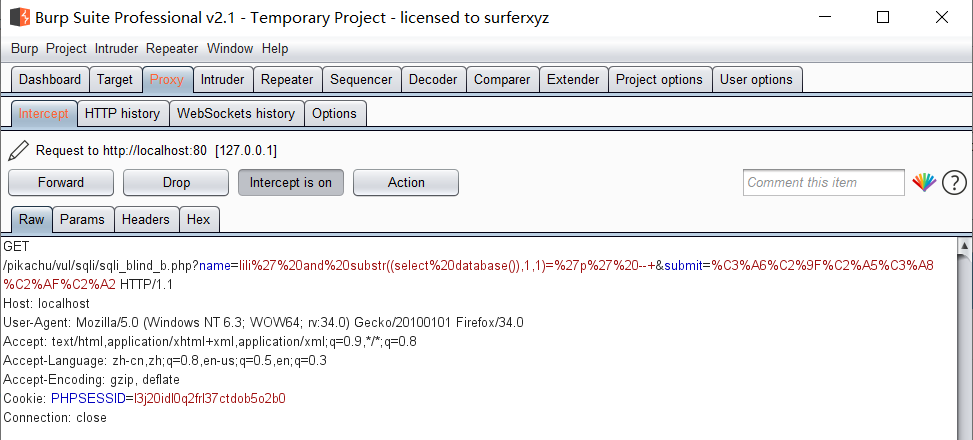
Task: Open the Project options tab
Action: click(x=659, y=79)
